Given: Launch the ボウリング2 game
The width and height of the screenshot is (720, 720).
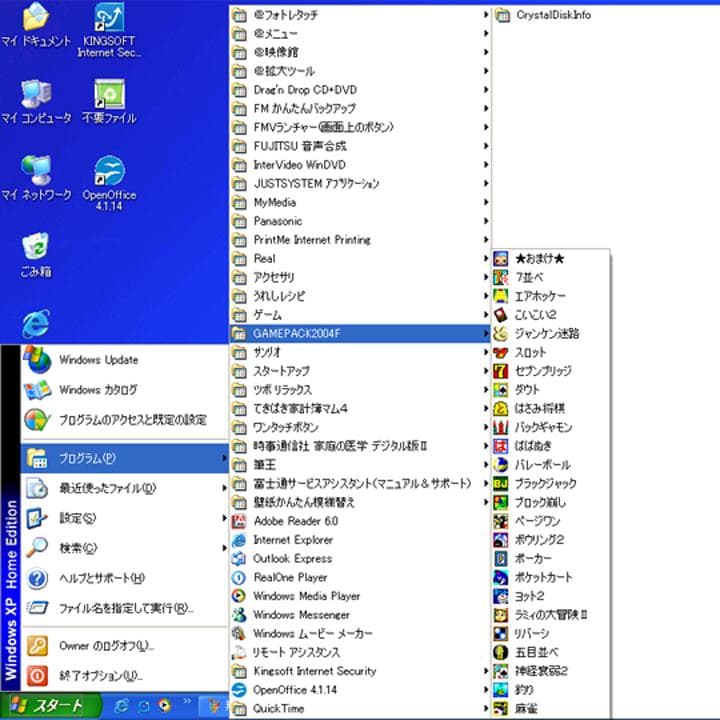Looking at the screenshot, I should click(551, 540).
